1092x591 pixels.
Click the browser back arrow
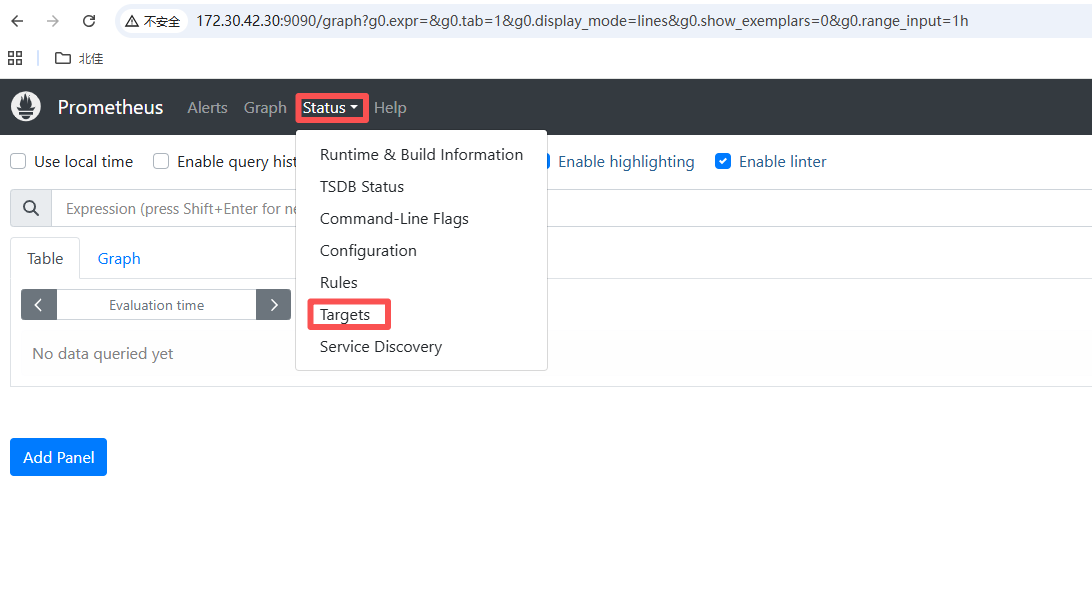point(17,21)
